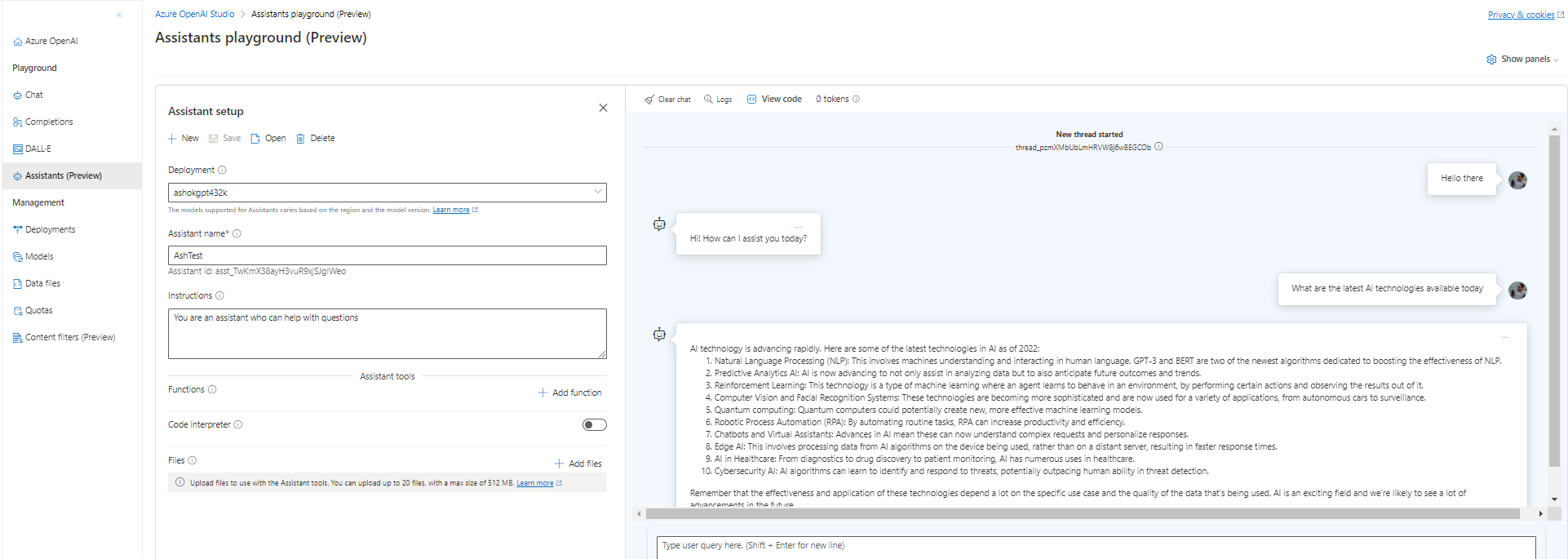Click horizontal scrollbar right arrow
The image size is (1568, 559).
pyautogui.click(x=1540, y=514)
